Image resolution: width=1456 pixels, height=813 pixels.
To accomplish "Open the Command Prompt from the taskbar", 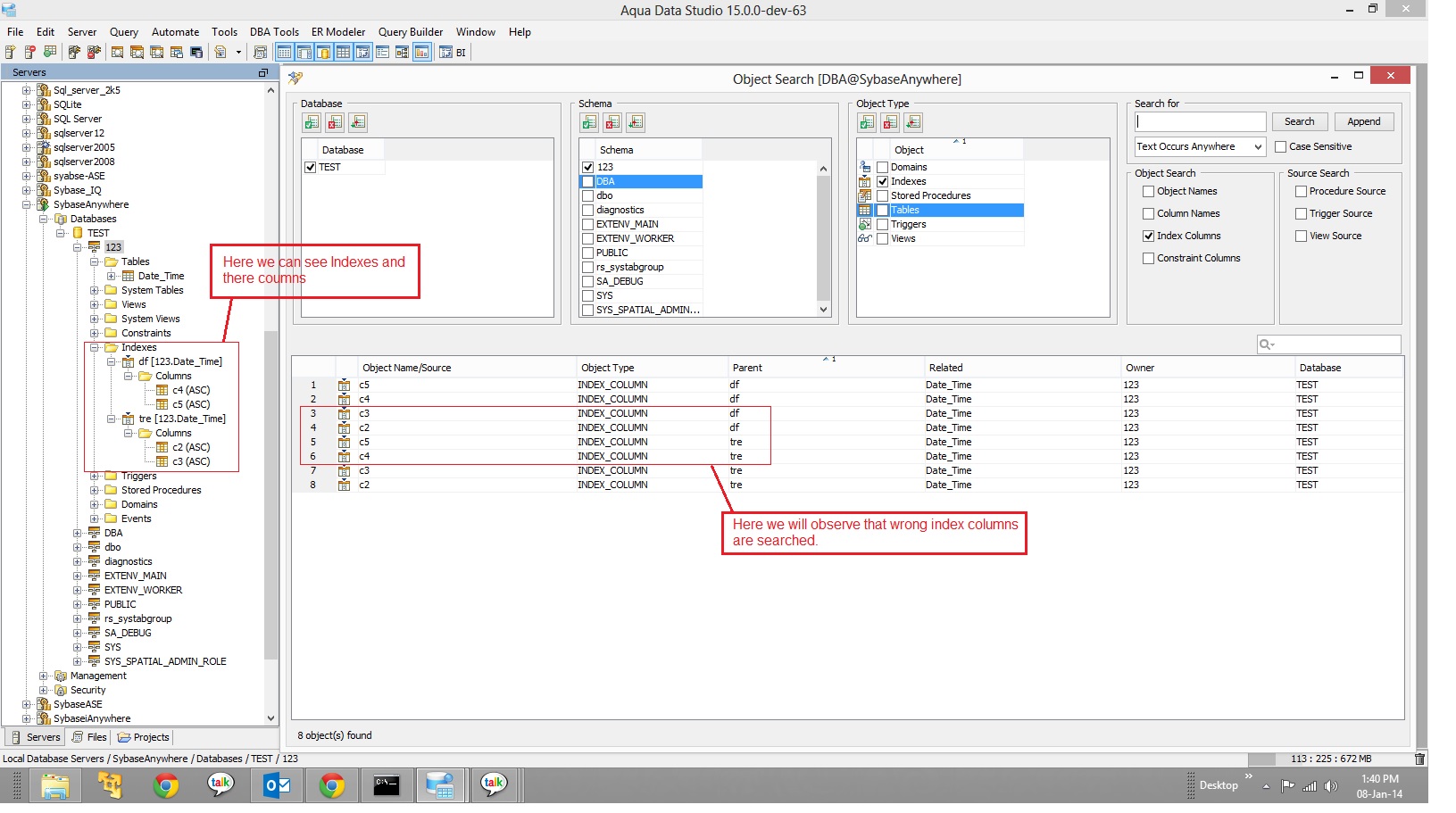I will point(386,785).
